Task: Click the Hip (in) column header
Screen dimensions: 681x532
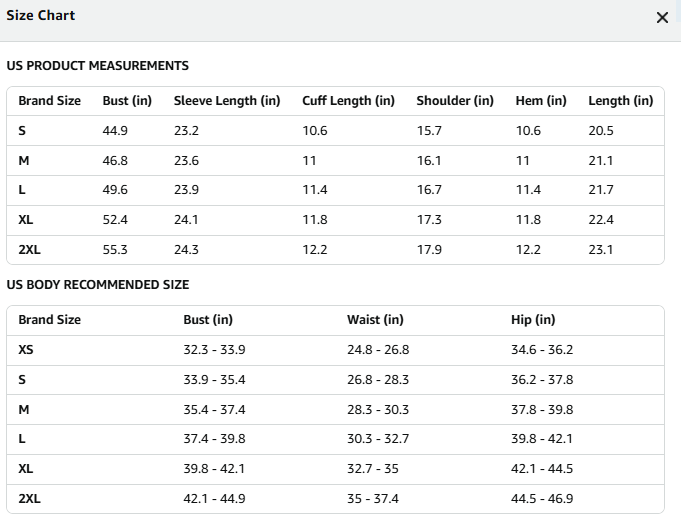Action: tap(533, 320)
